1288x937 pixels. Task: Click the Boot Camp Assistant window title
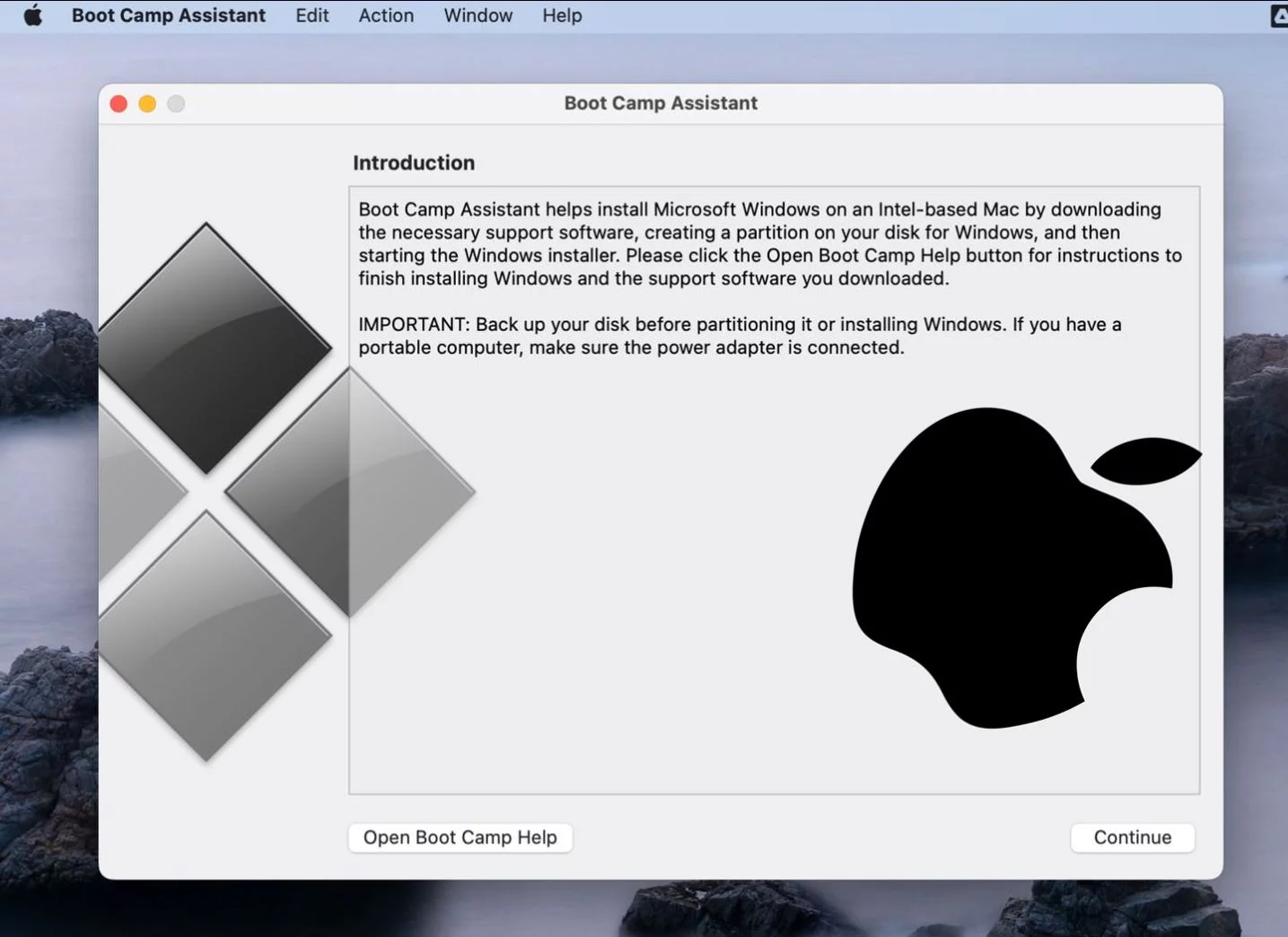661,103
